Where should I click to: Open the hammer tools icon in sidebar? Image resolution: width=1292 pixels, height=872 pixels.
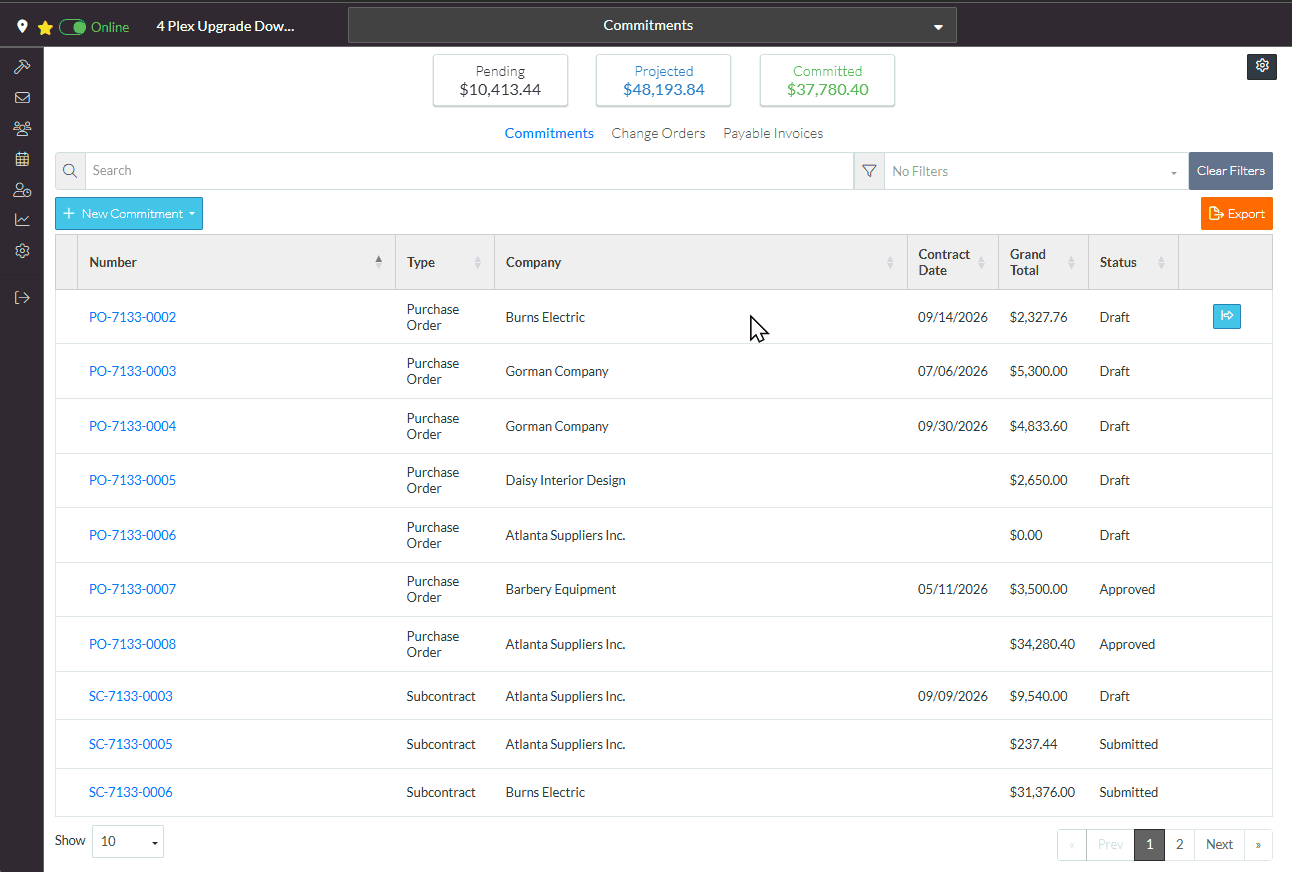(22, 67)
